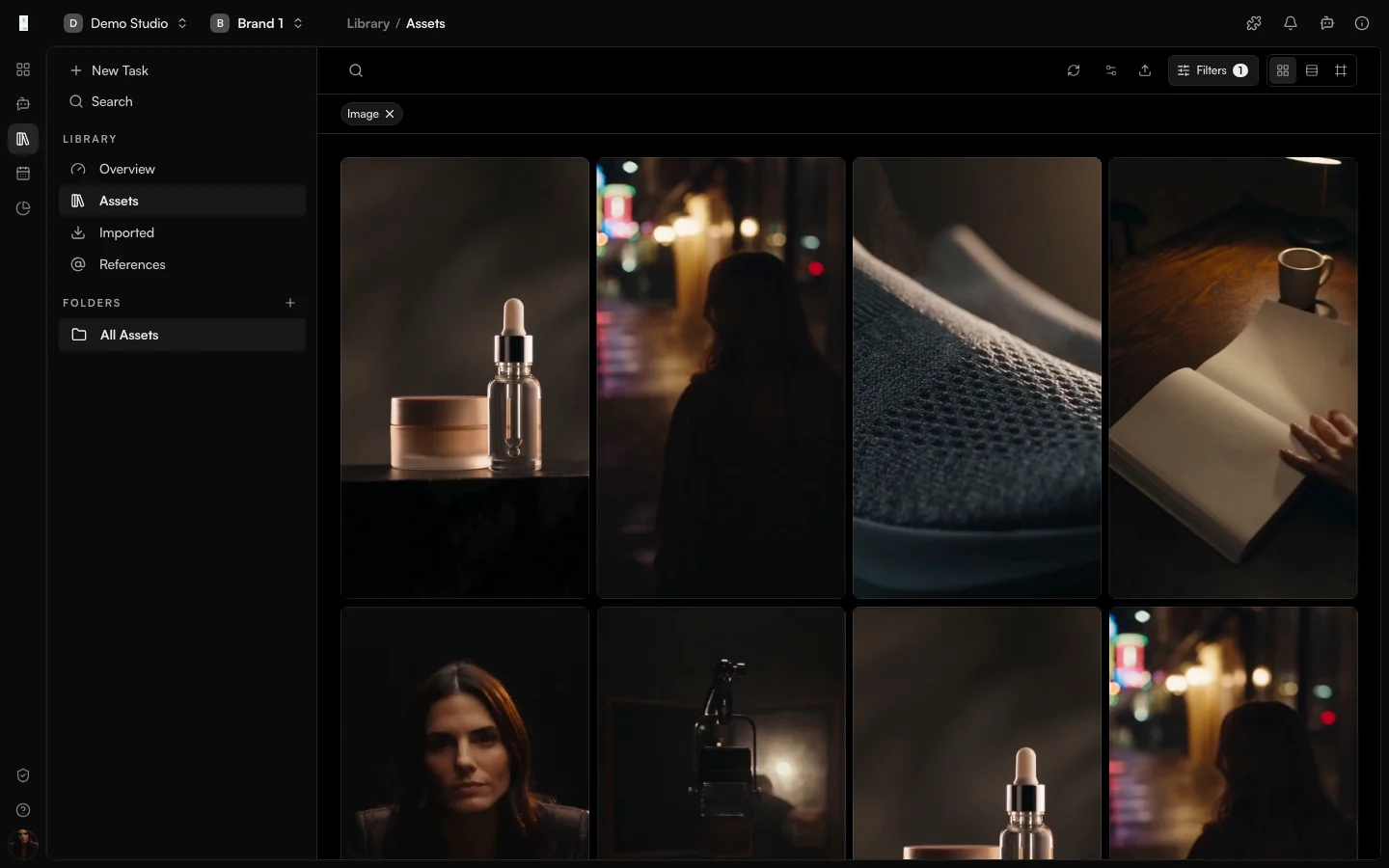Open the calendar icon in left rail
Image resolution: width=1389 pixels, height=868 pixels.
click(x=23, y=174)
